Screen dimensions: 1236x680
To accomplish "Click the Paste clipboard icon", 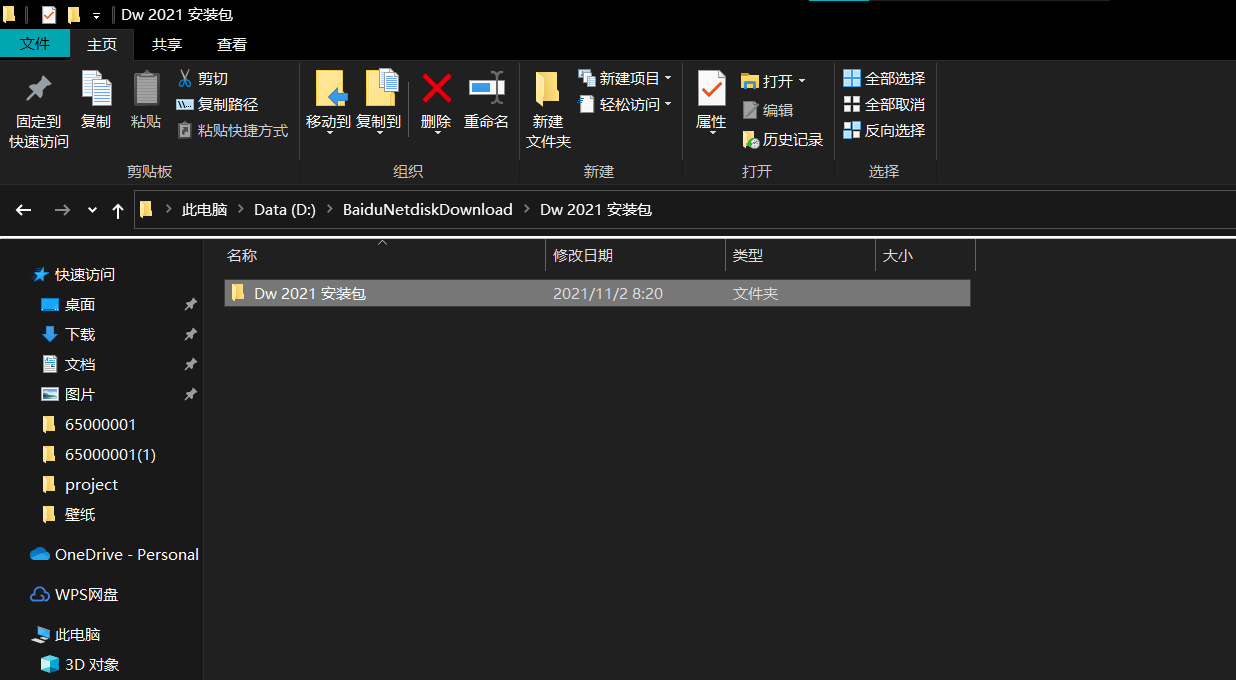I will coord(146,88).
